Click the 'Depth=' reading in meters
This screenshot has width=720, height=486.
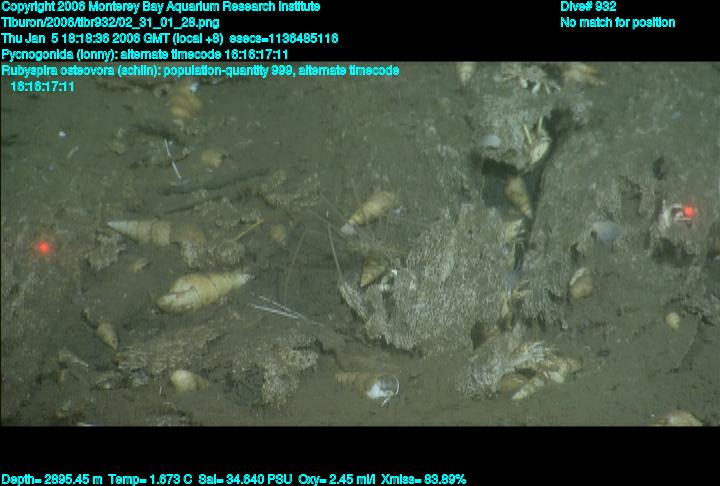[52, 480]
